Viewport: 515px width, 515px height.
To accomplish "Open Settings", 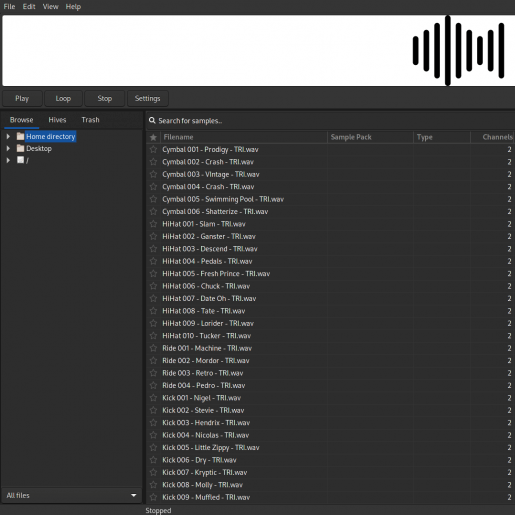I will pyautogui.click(x=148, y=98).
